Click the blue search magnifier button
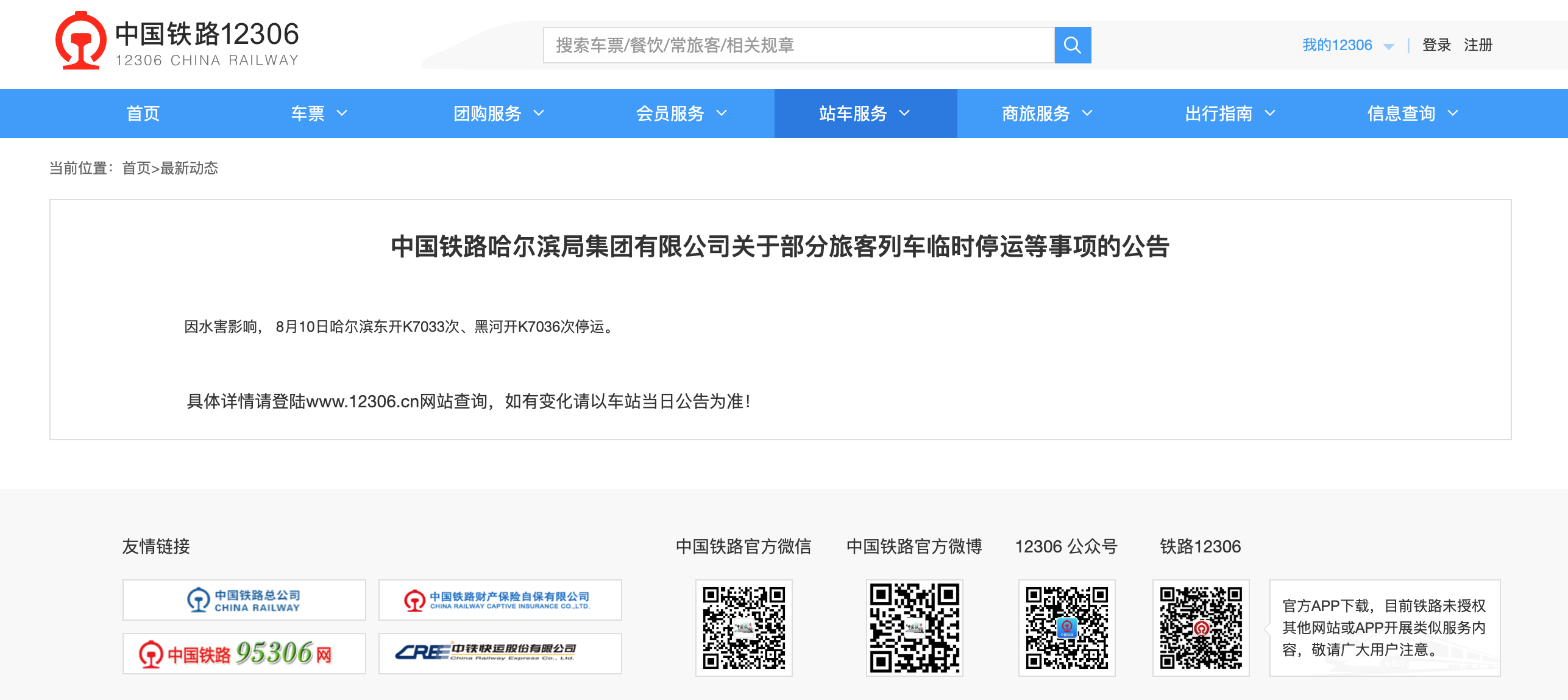Viewport: 1568px width, 700px height. pos(1073,45)
